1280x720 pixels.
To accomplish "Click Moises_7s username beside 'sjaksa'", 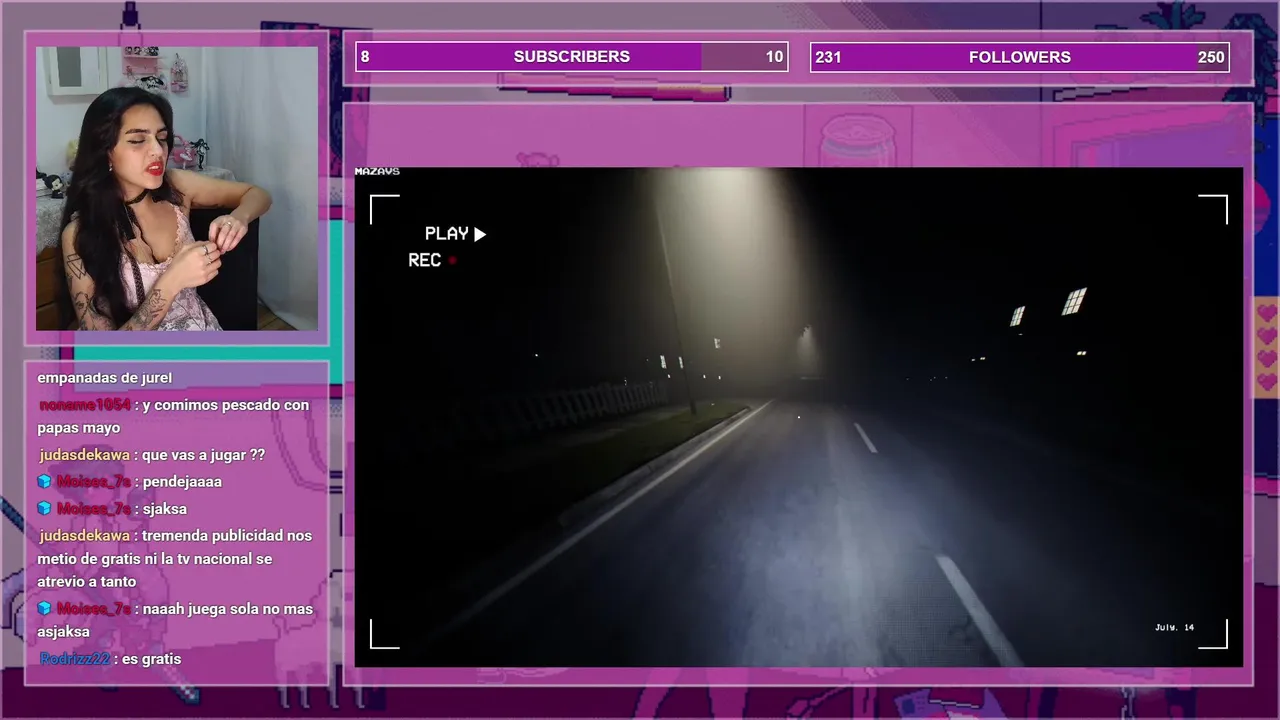I will [94, 508].
